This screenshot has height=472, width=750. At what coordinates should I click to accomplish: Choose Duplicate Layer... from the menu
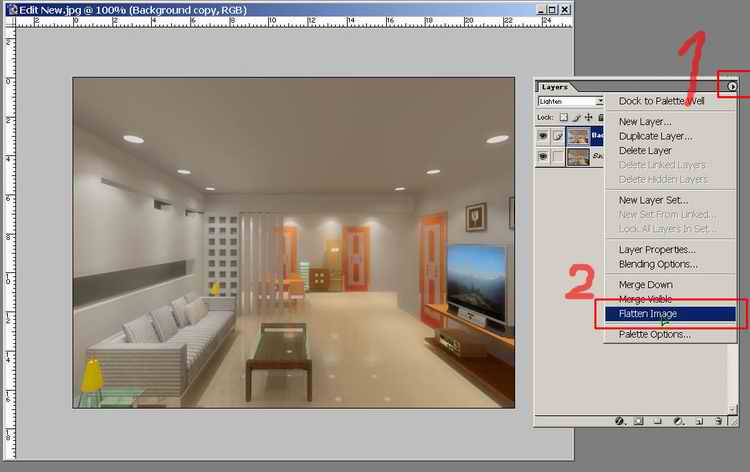click(x=655, y=136)
